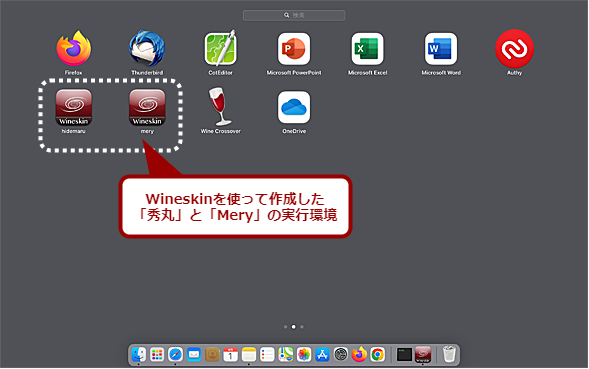Image resolution: width=589 pixels, height=369 pixels.
Task: Select the current middle page dot
Action: coord(294,327)
